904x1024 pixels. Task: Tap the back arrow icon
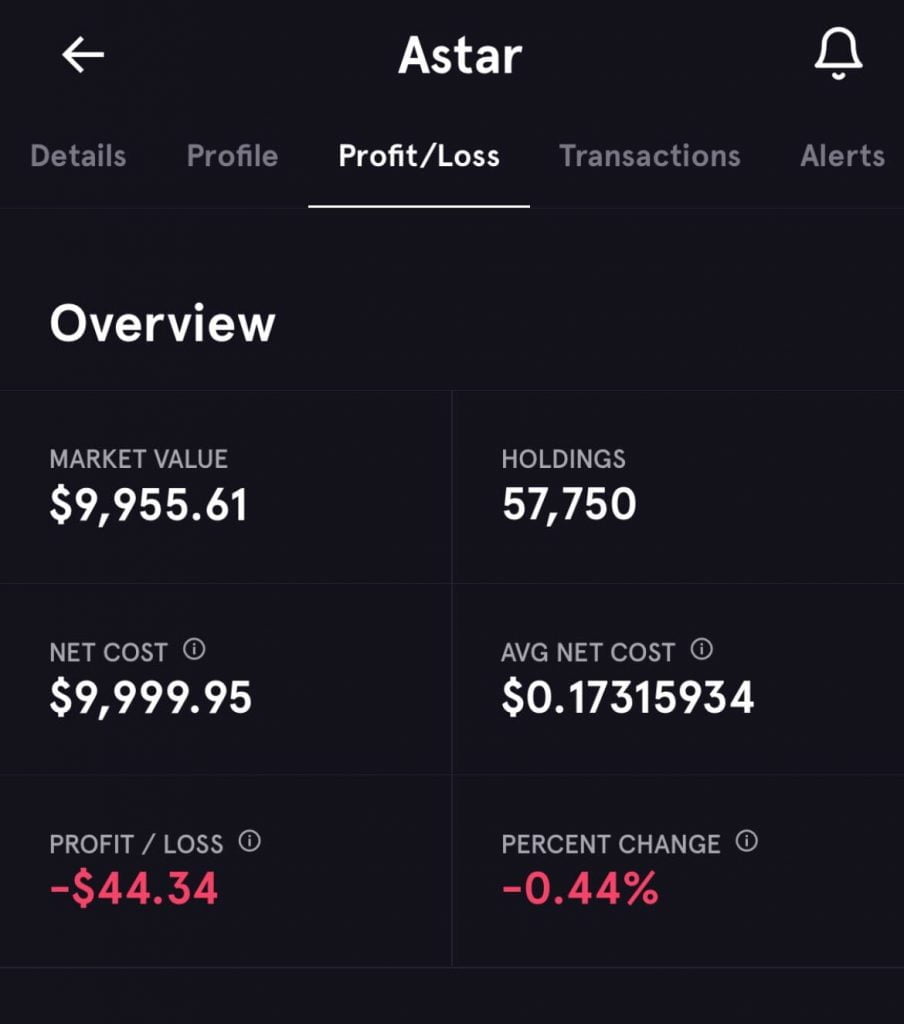[83, 56]
